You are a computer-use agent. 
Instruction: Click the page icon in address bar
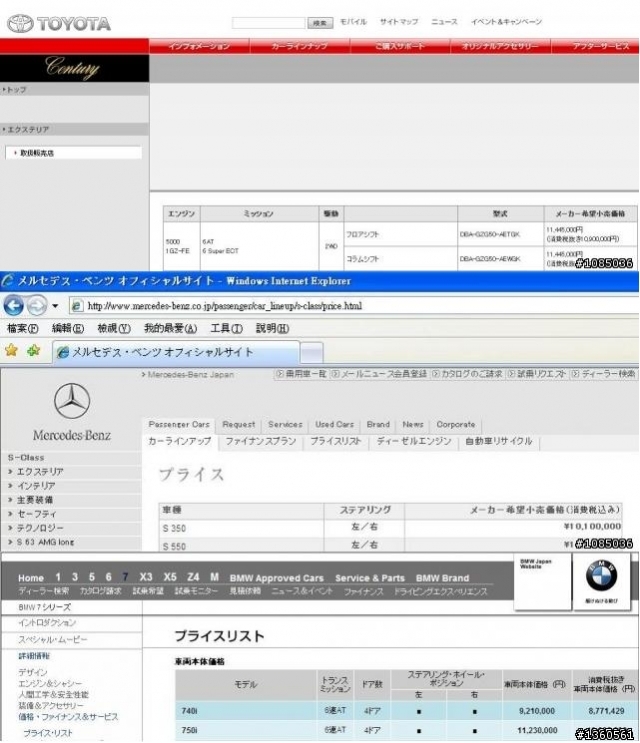pos(77,306)
